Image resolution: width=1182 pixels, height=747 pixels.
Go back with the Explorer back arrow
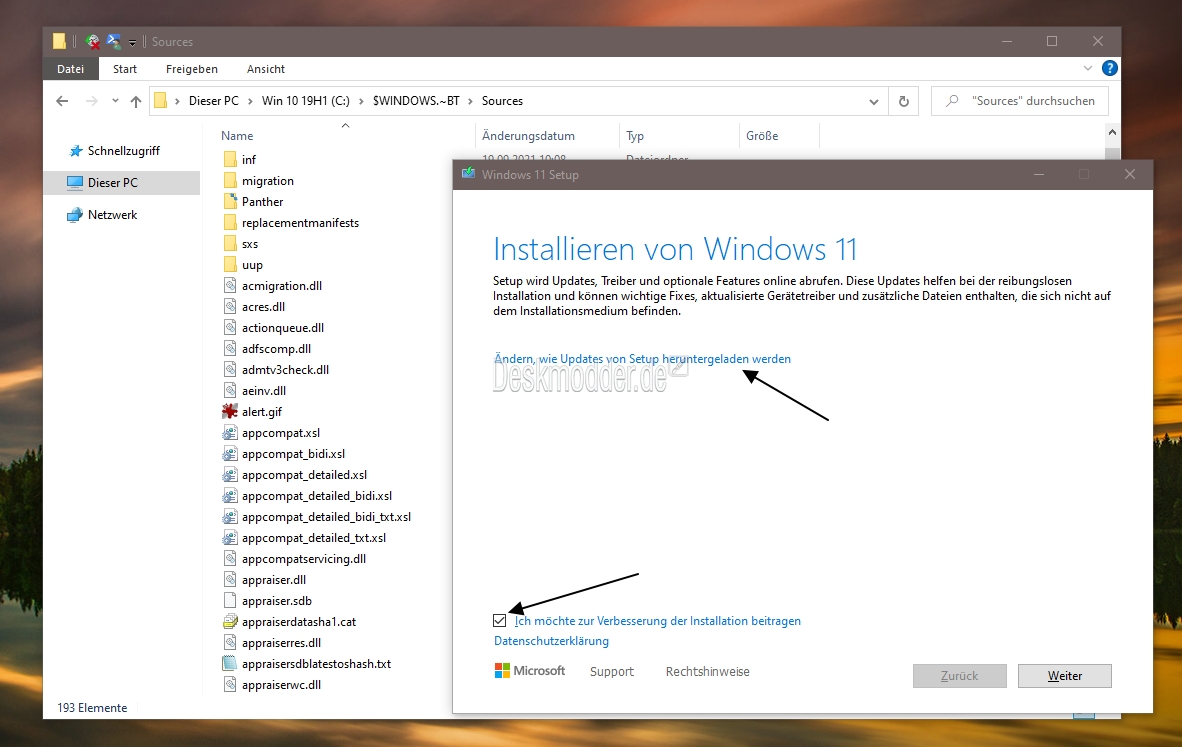63,101
